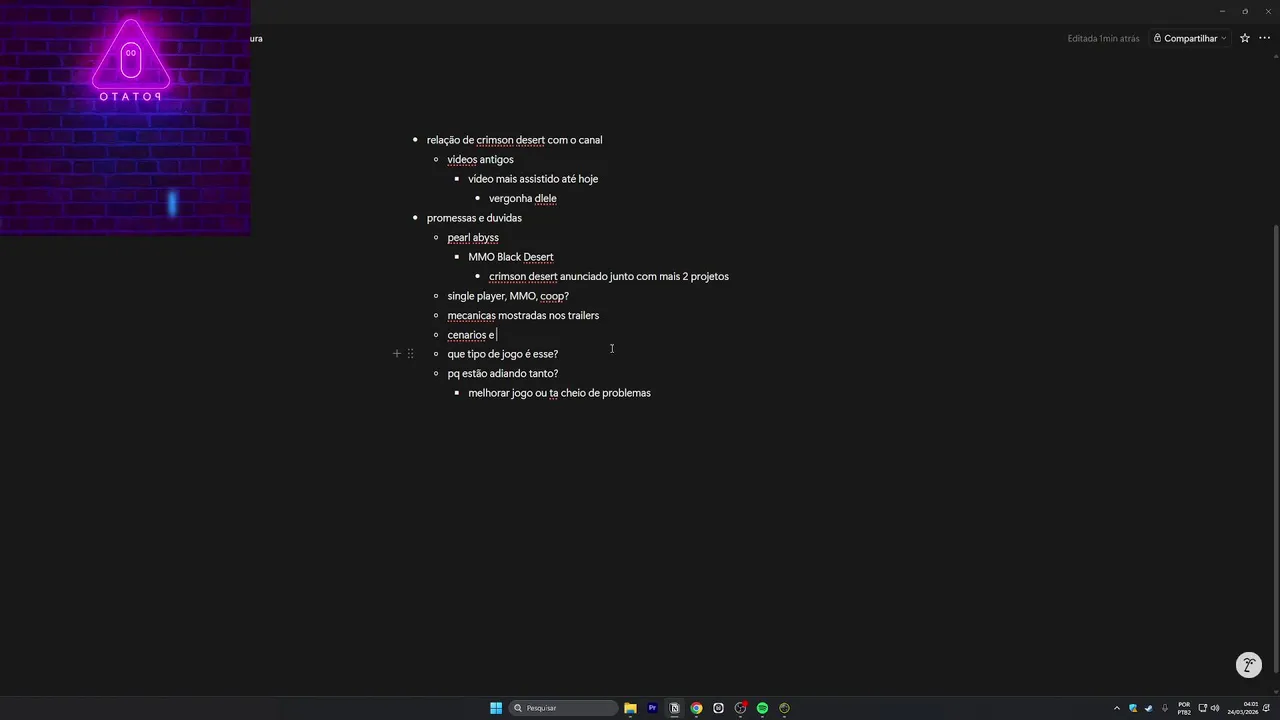Image resolution: width=1280 pixels, height=720 pixels.
Task: Open Spotify from taskbar
Action: click(762, 708)
